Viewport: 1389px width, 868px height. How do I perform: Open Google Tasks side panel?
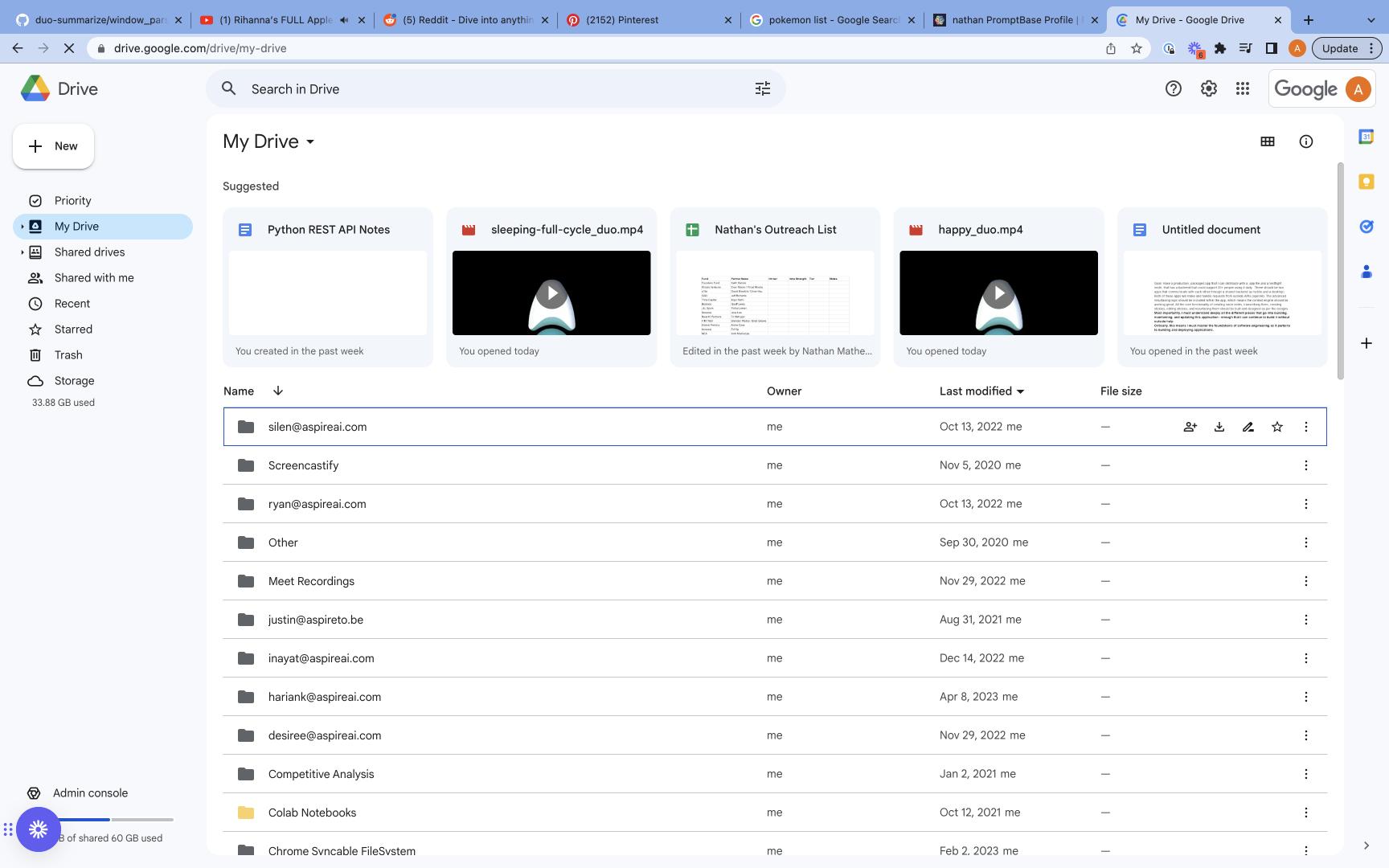click(1366, 227)
